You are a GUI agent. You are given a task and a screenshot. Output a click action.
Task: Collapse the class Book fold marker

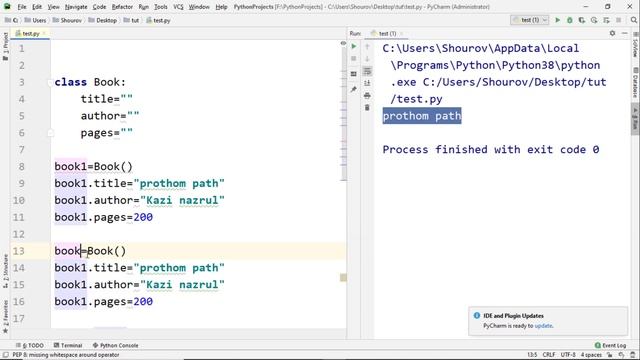51,82
